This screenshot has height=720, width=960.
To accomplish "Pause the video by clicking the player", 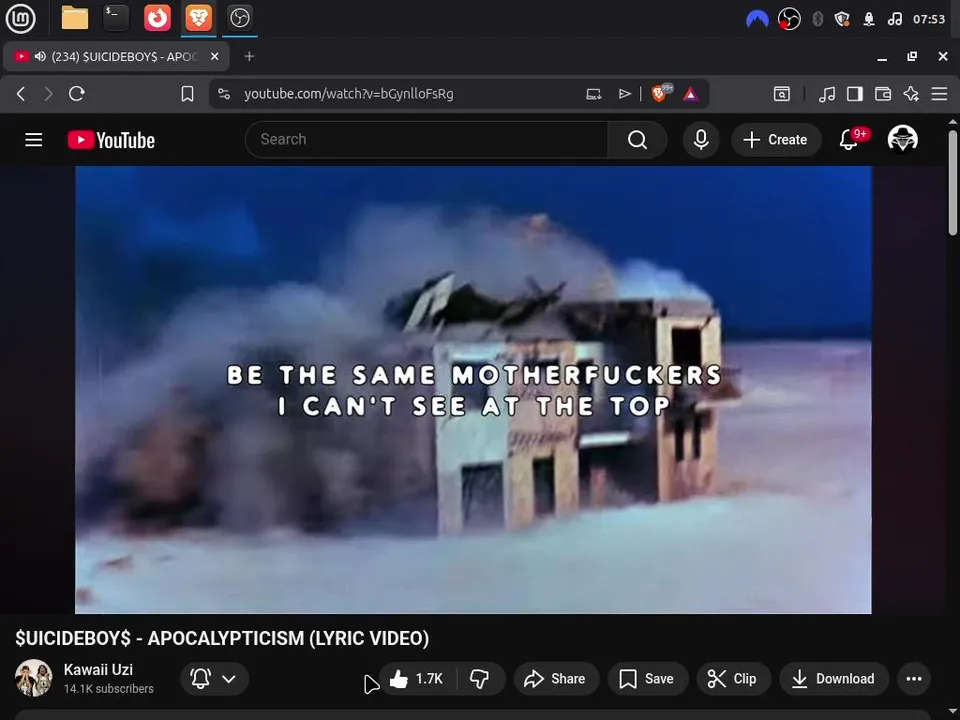I will (x=473, y=389).
